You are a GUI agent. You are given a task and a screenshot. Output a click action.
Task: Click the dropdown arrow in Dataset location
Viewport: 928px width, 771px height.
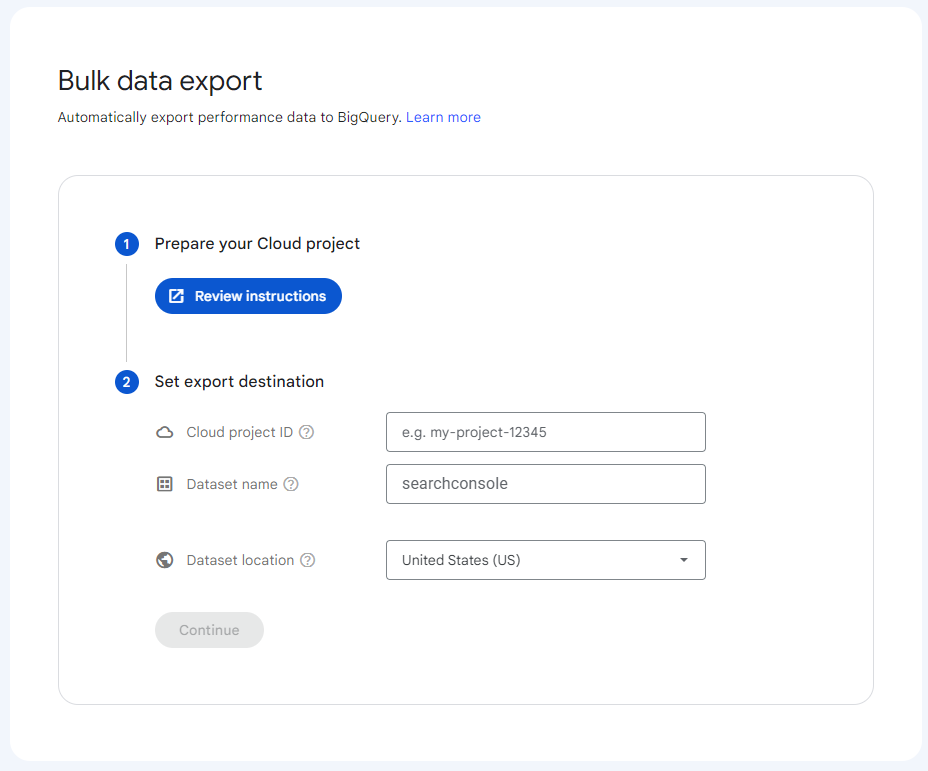(684, 561)
